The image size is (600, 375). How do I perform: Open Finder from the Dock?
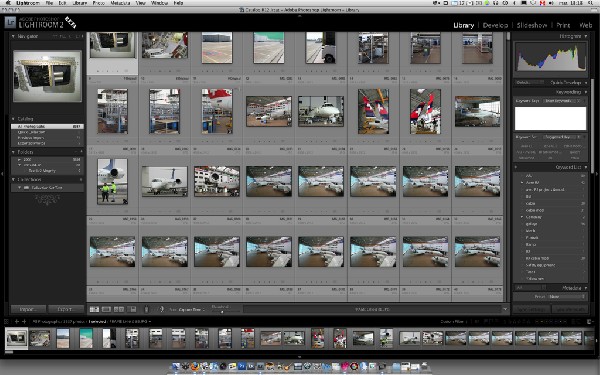[176, 366]
